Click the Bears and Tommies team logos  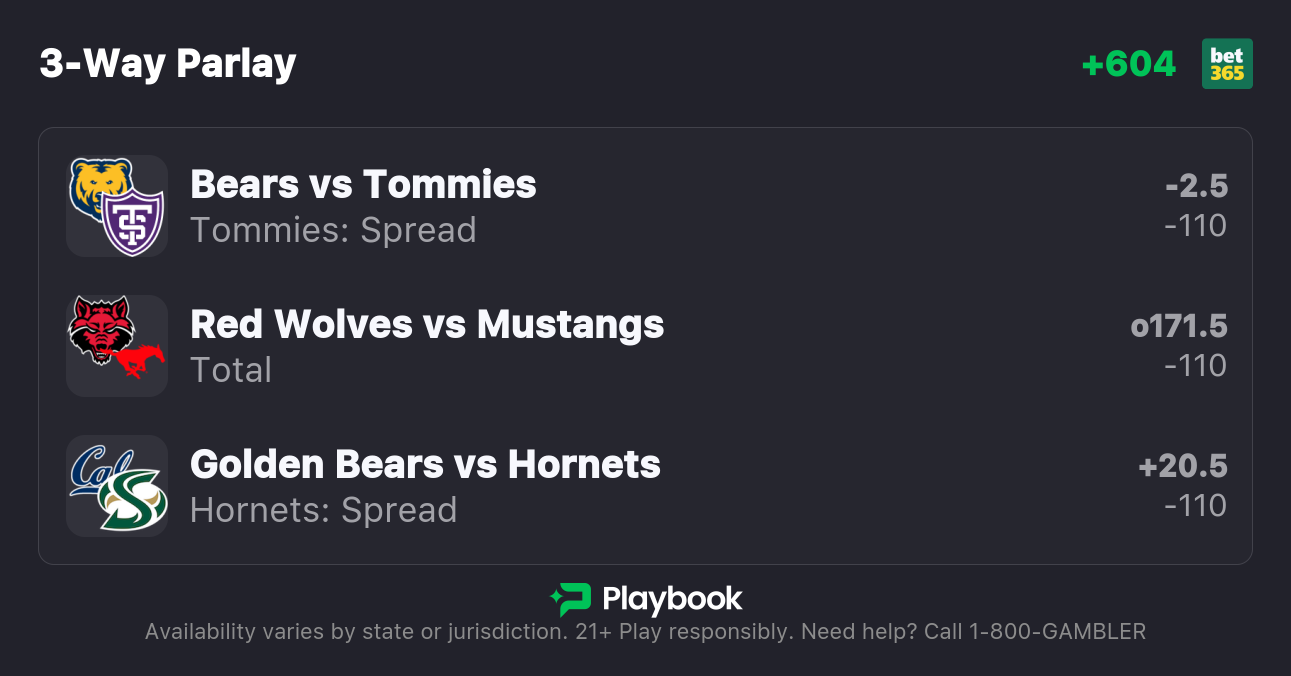117,206
